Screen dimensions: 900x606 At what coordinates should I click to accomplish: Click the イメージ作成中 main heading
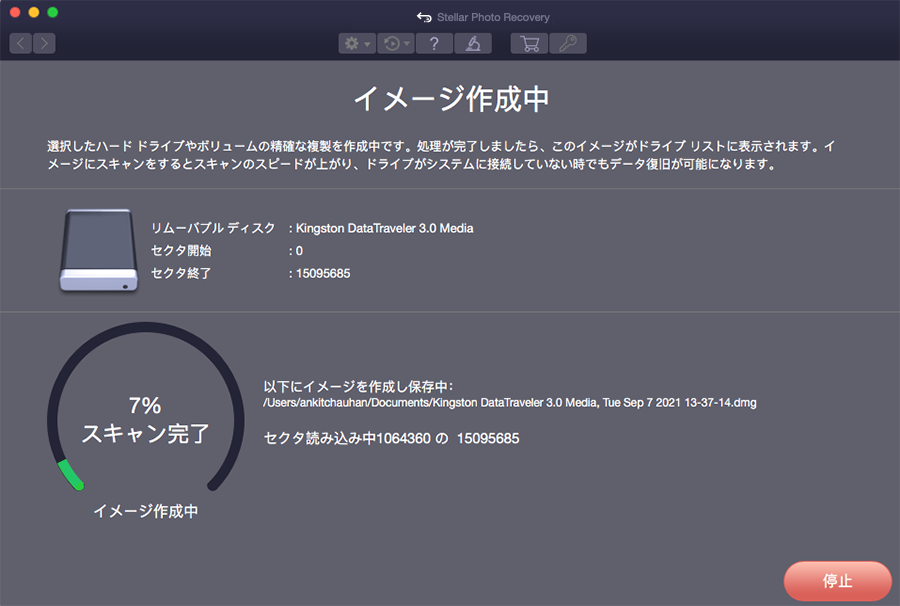451,99
